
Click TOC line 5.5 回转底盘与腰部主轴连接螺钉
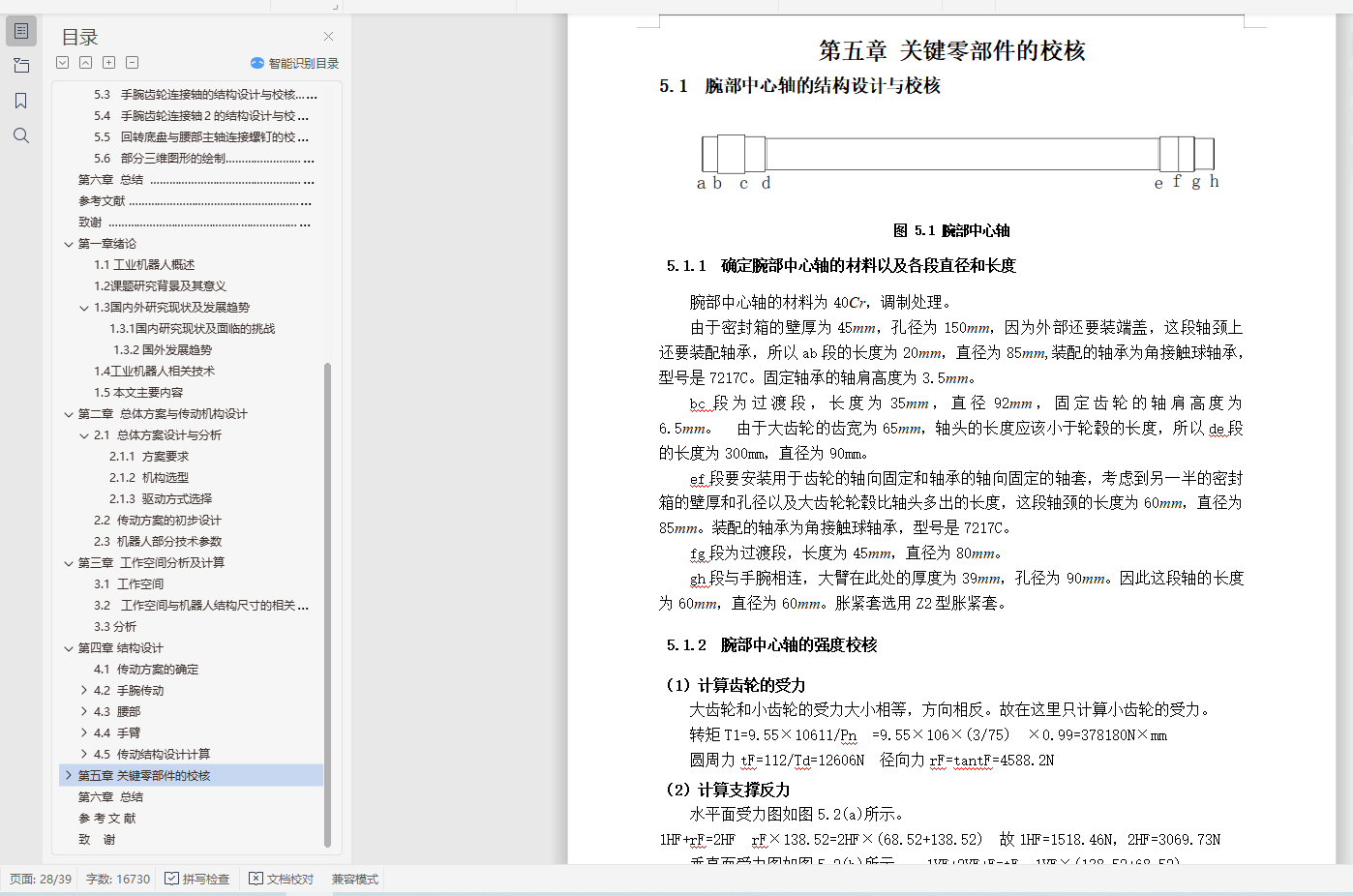click(201, 137)
